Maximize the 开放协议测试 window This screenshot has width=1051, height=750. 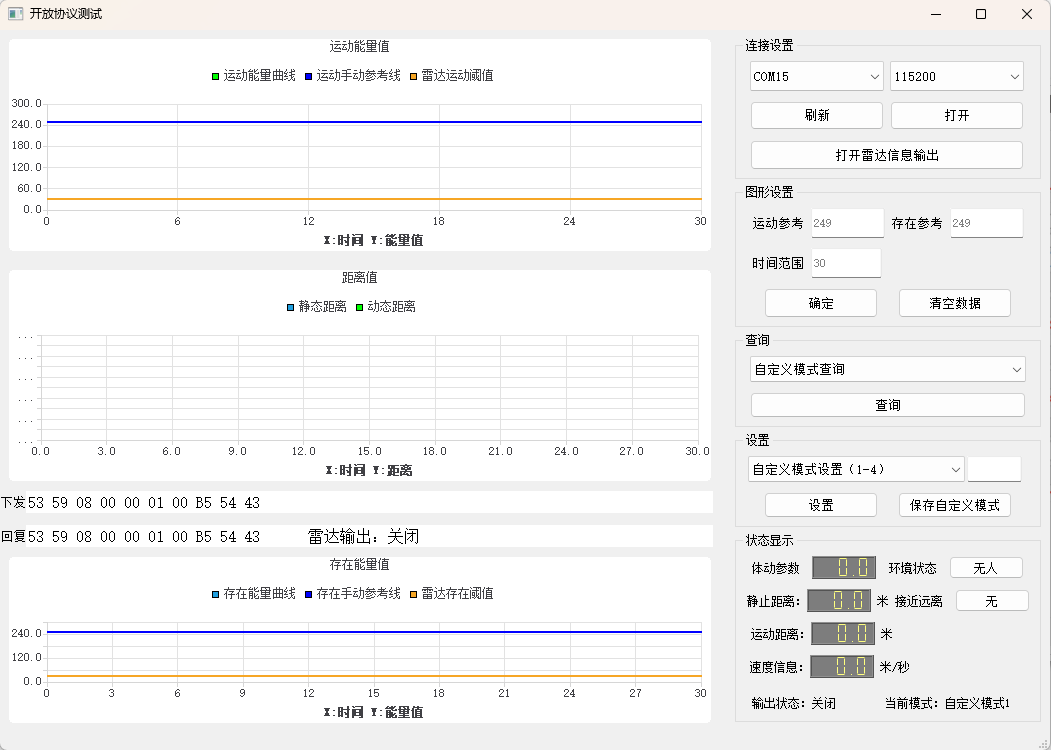click(x=981, y=14)
